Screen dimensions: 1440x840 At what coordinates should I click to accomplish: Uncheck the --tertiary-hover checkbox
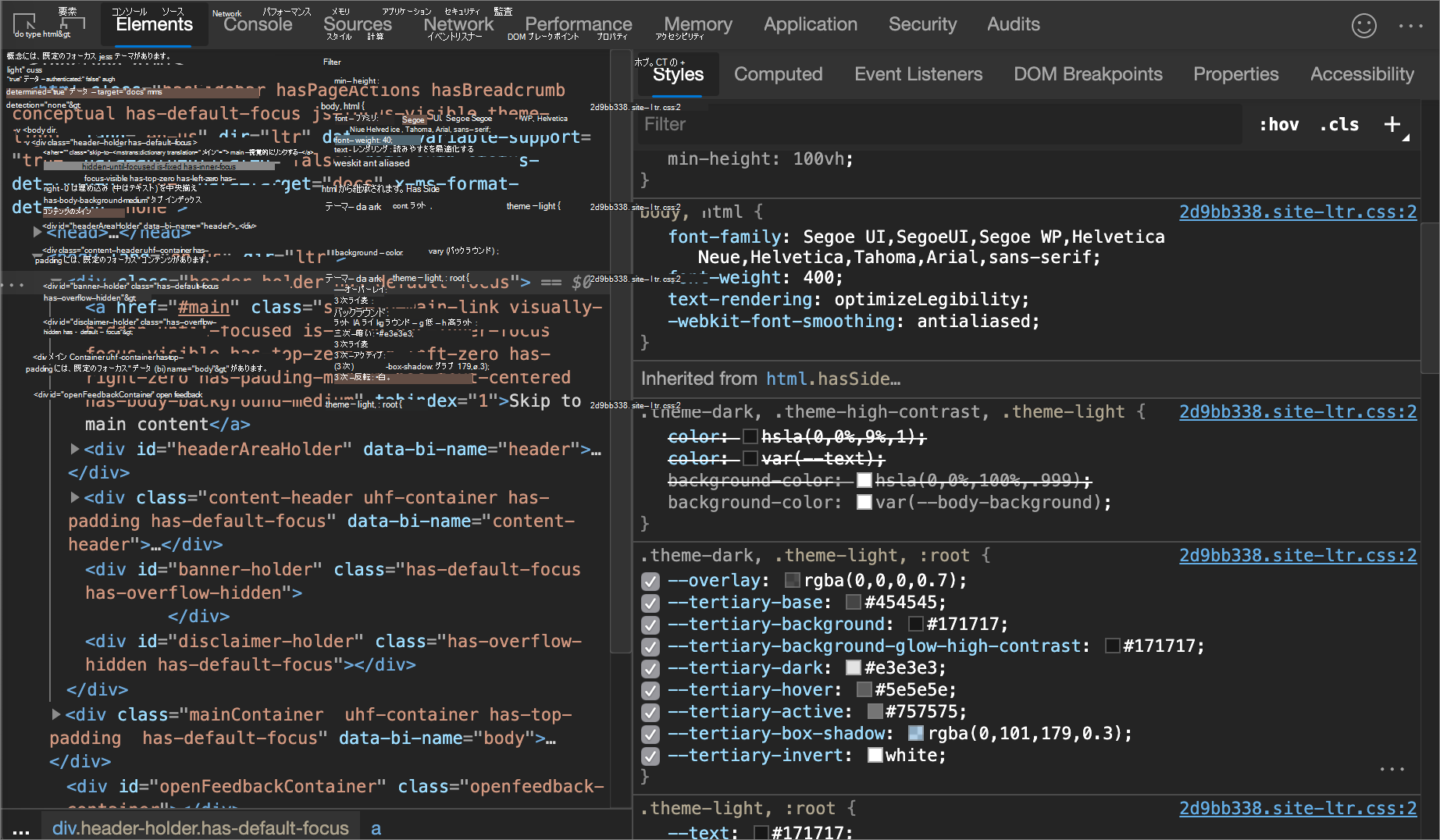[650, 690]
